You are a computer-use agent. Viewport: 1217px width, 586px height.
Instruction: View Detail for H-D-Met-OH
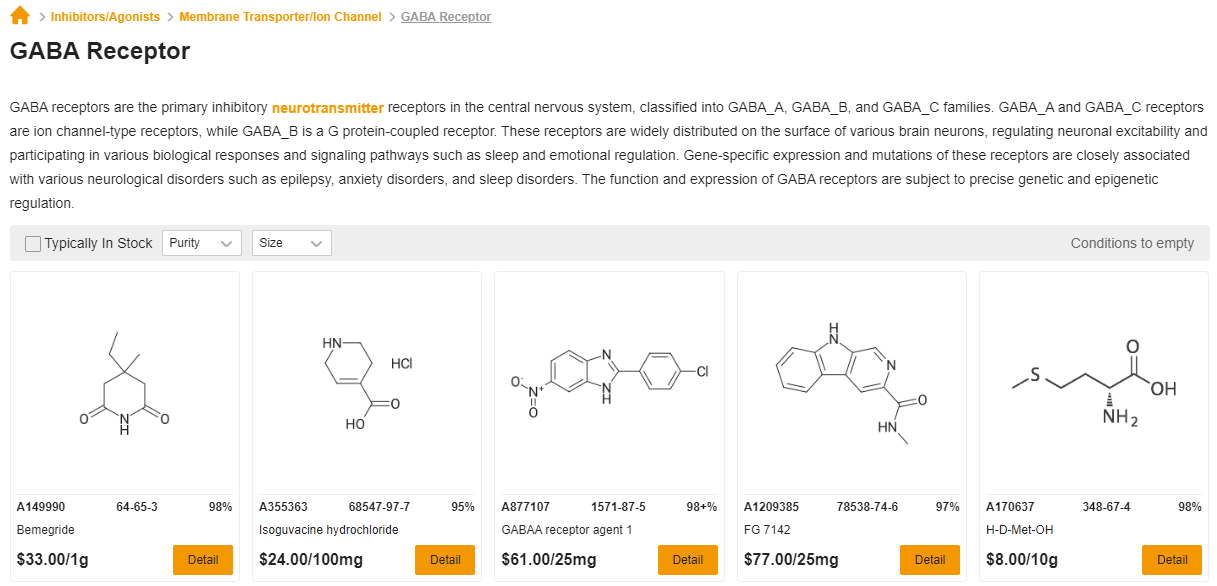point(1172,560)
